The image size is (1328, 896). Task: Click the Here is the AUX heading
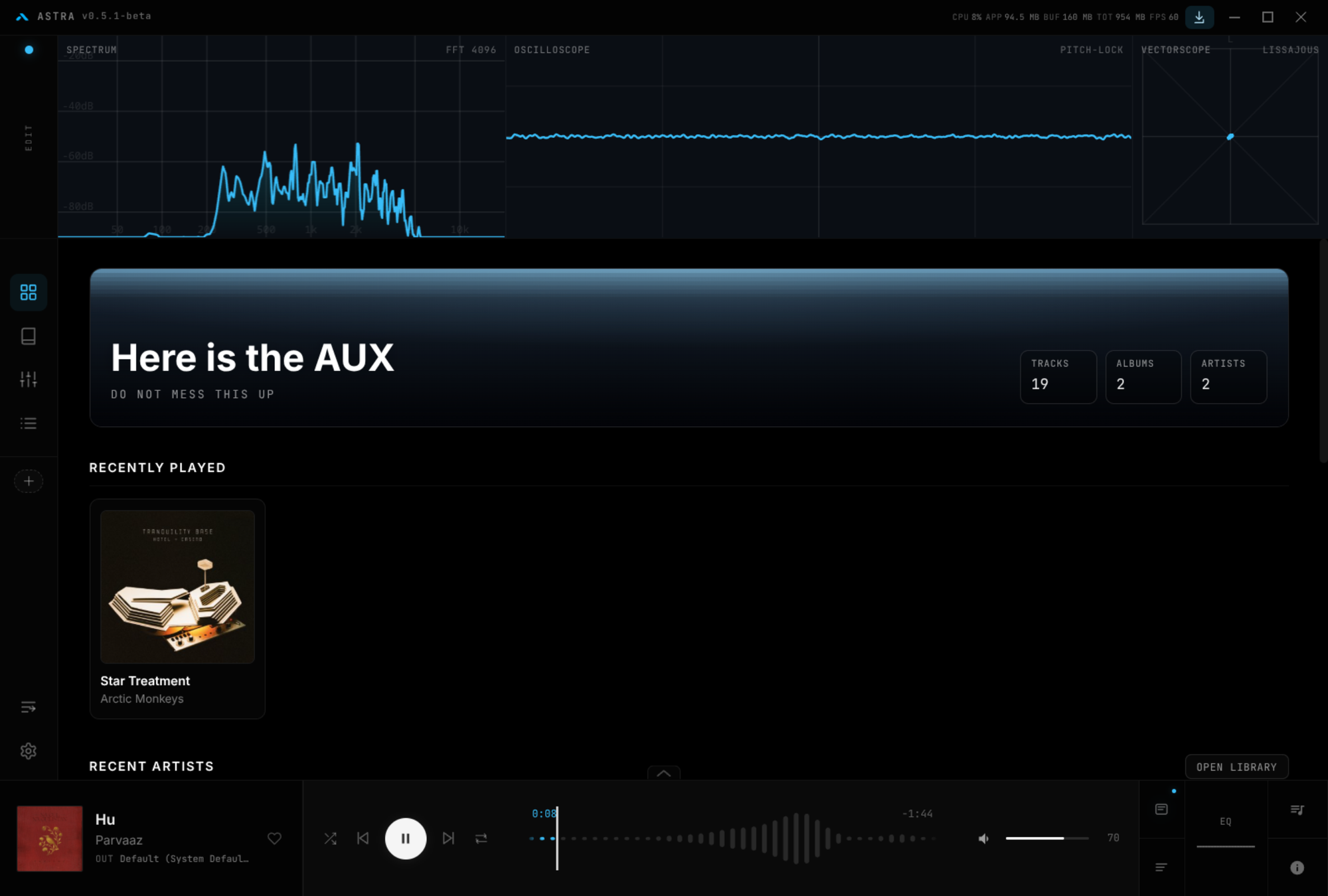point(252,358)
